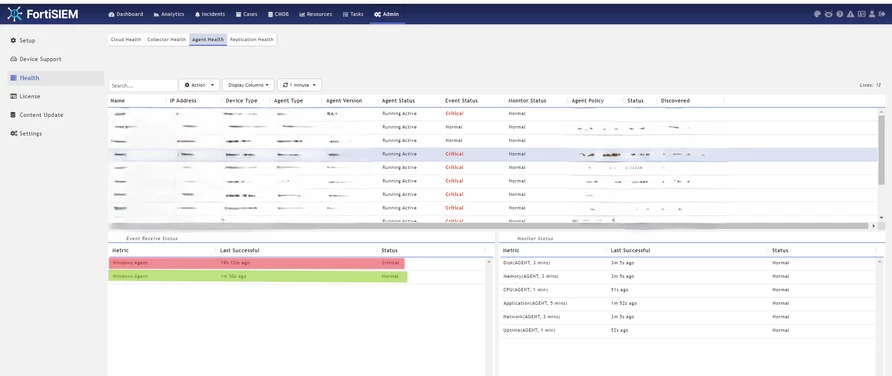The height and width of the screenshot is (376, 892).
Task: Select the Memory(AGENT, 3 mins) metric row
Action: [688, 276]
